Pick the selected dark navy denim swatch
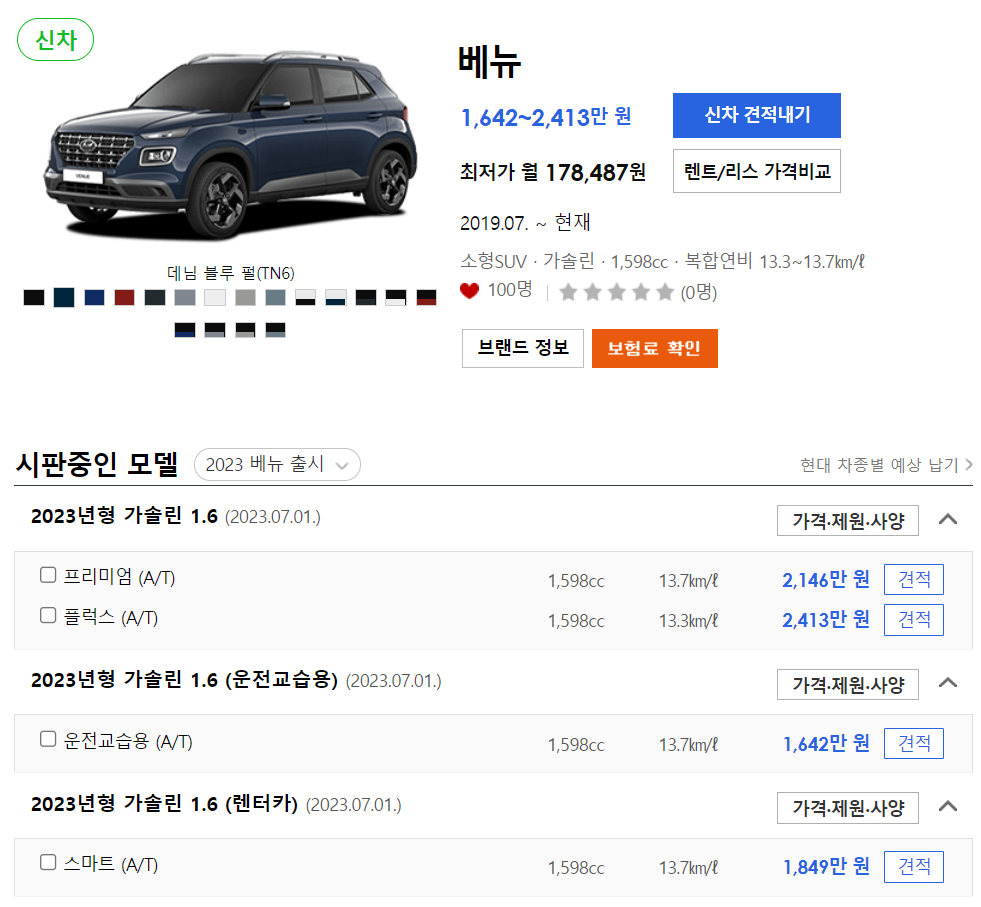The image size is (981, 907). tap(64, 298)
